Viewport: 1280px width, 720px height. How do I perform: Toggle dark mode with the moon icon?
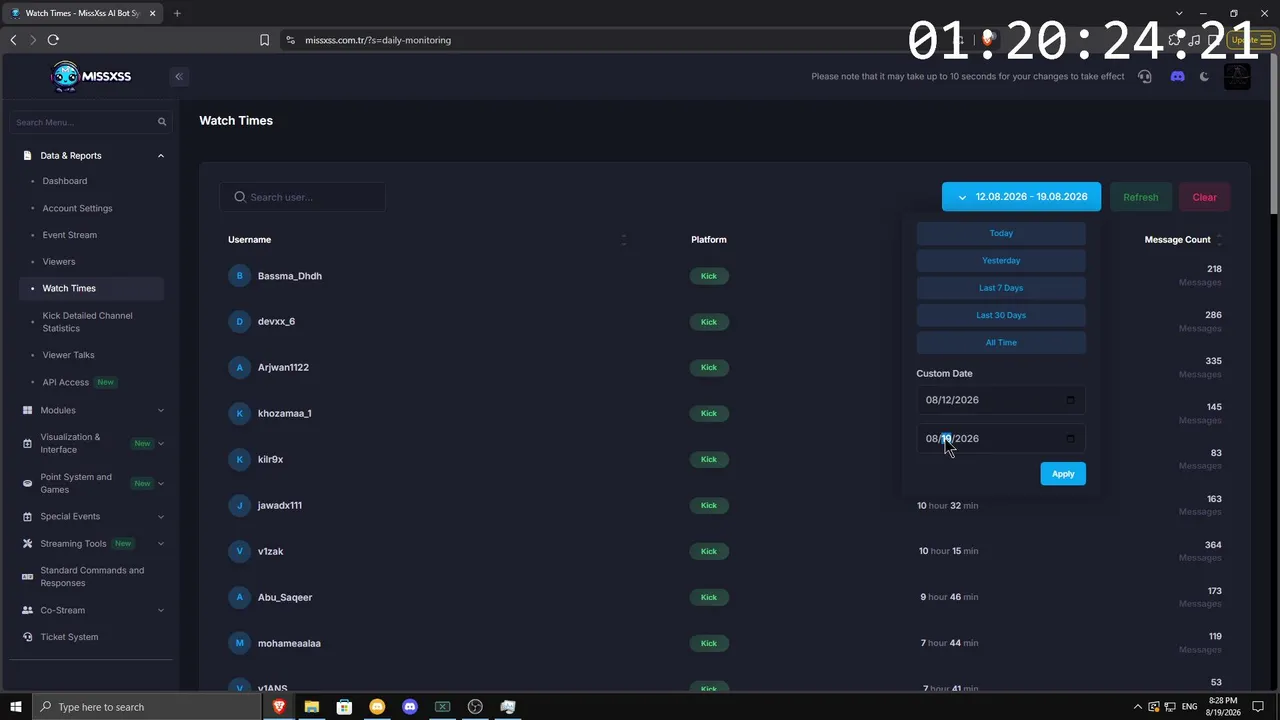[1204, 76]
